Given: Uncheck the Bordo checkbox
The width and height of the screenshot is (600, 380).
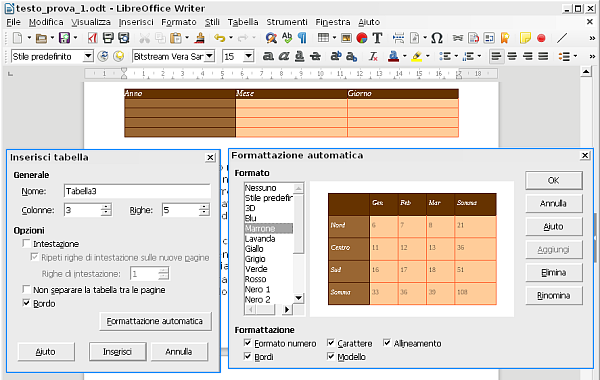Looking at the screenshot, I should coord(26,303).
